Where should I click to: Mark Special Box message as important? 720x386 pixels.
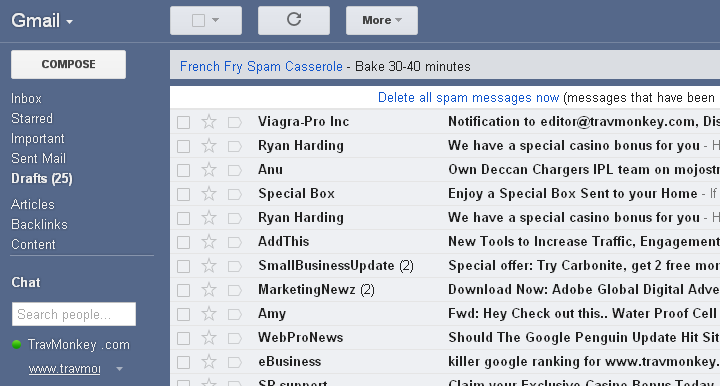coord(235,194)
